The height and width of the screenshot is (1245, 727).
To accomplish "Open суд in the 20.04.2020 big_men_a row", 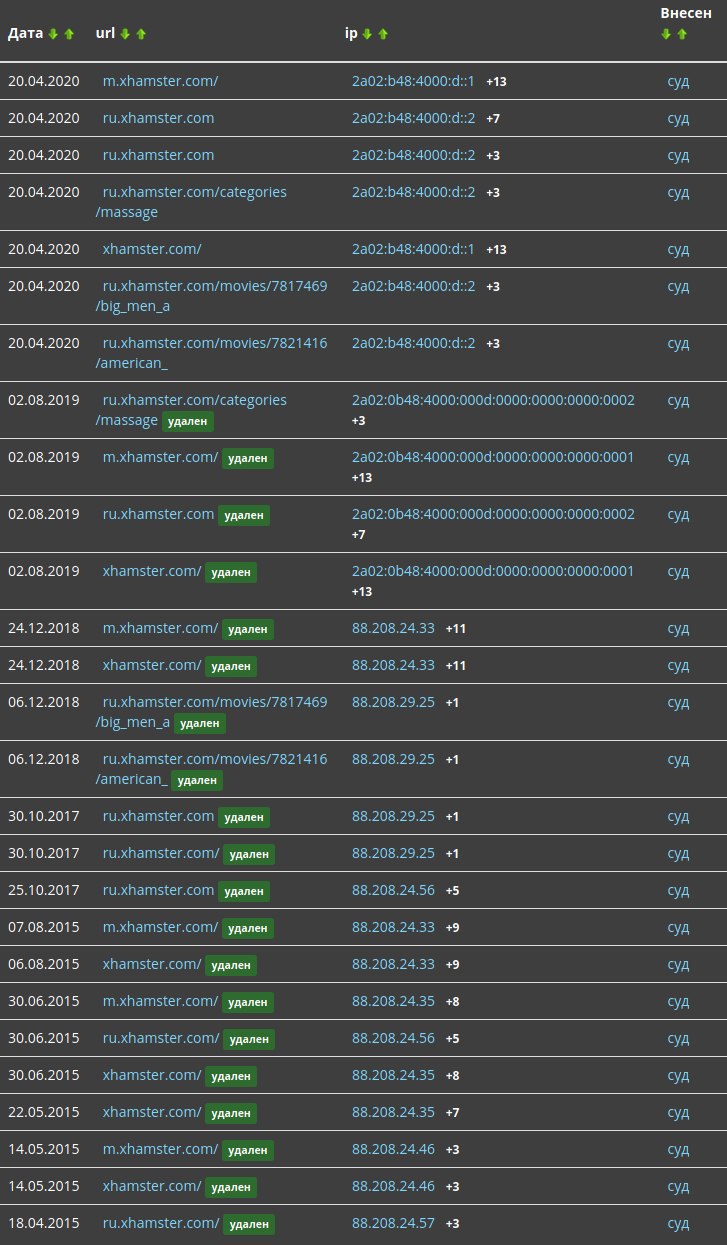I will [678, 287].
